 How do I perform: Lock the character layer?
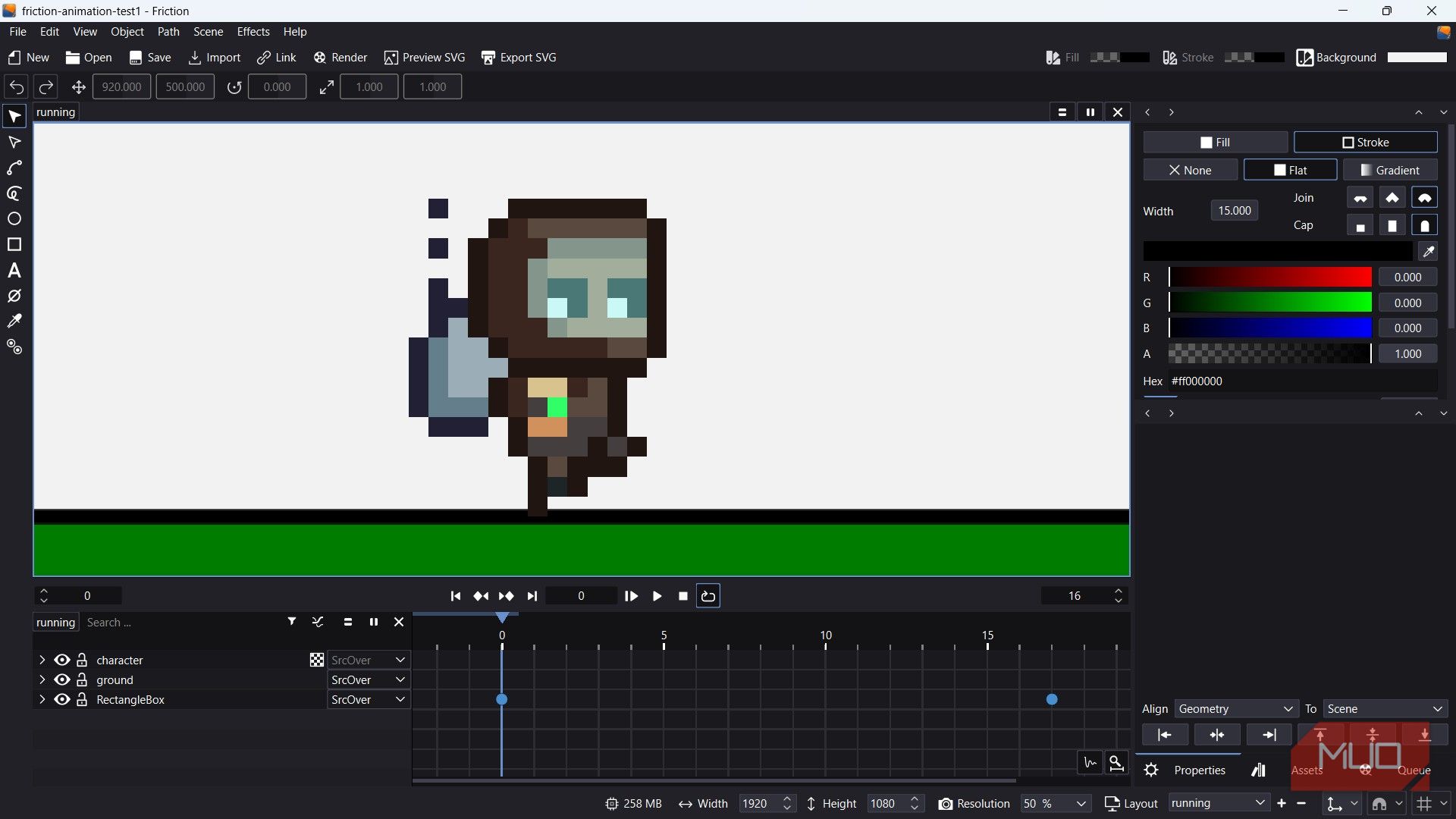click(82, 661)
